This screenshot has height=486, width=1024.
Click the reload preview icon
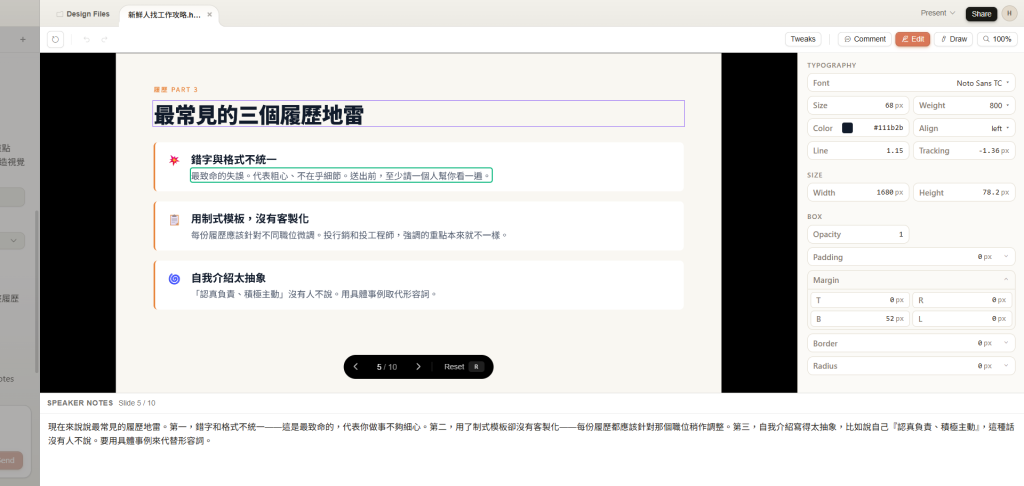[56, 39]
